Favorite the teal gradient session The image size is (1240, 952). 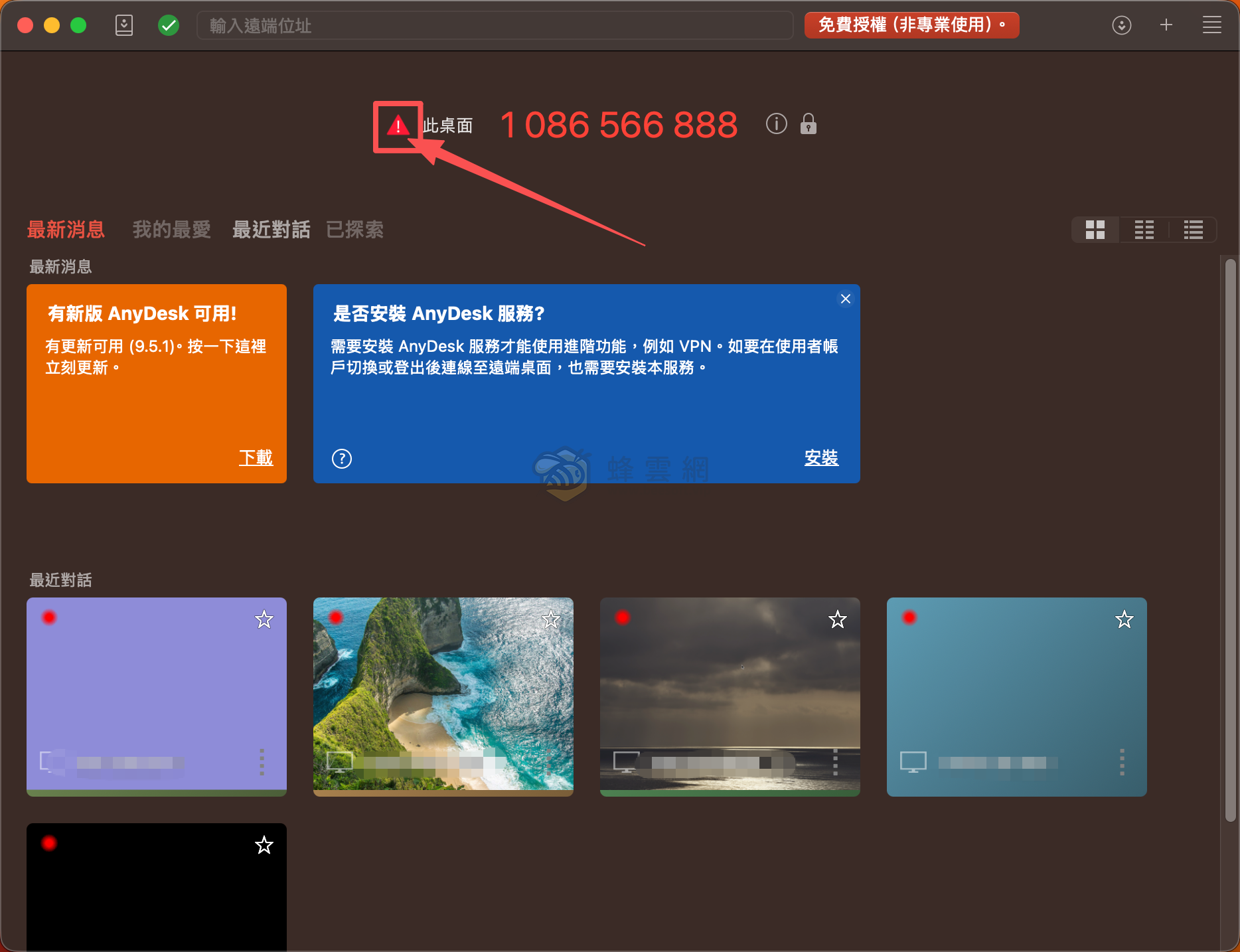pos(1124,619)
